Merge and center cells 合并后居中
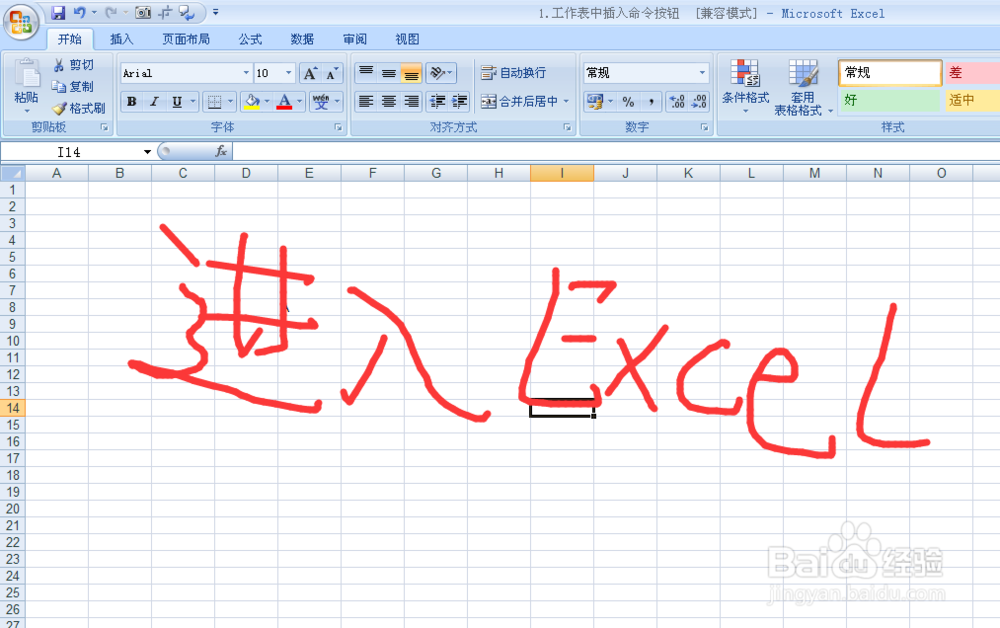Screen dimensions: 1000x628 point(519,101)
